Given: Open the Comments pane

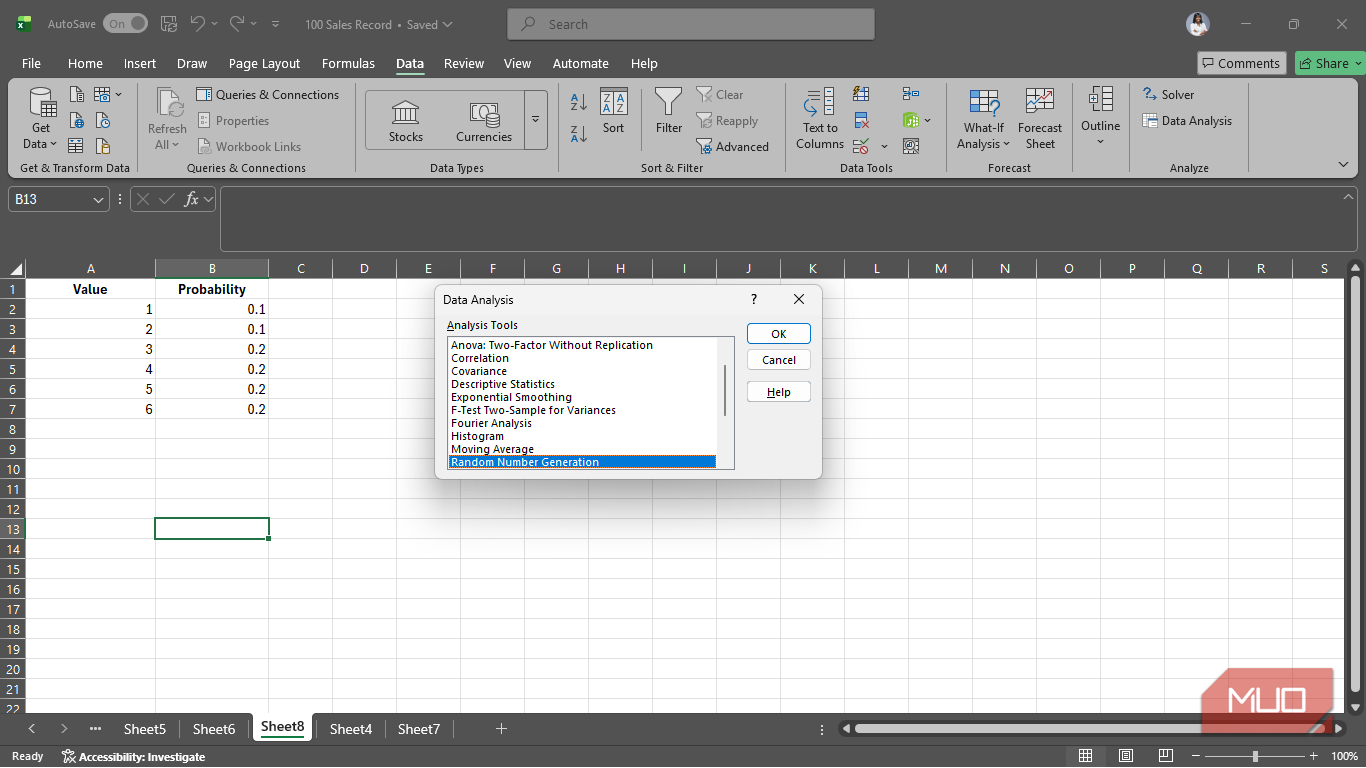Looking at the screenshot, I should point(1241,63).
